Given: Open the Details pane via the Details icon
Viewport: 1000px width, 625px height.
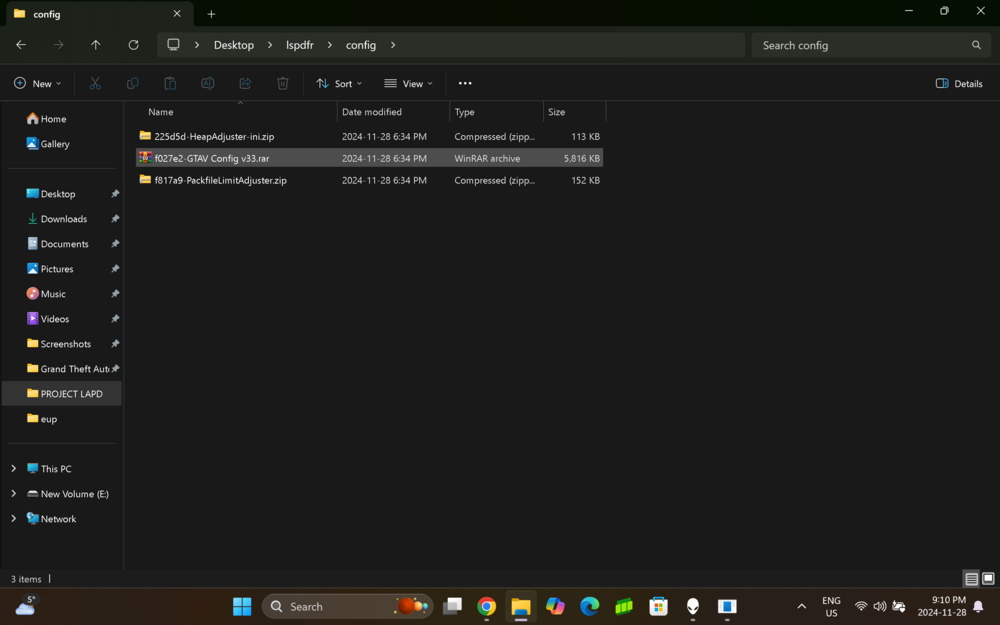Looking at the screenshot, I should coord(958,83).
